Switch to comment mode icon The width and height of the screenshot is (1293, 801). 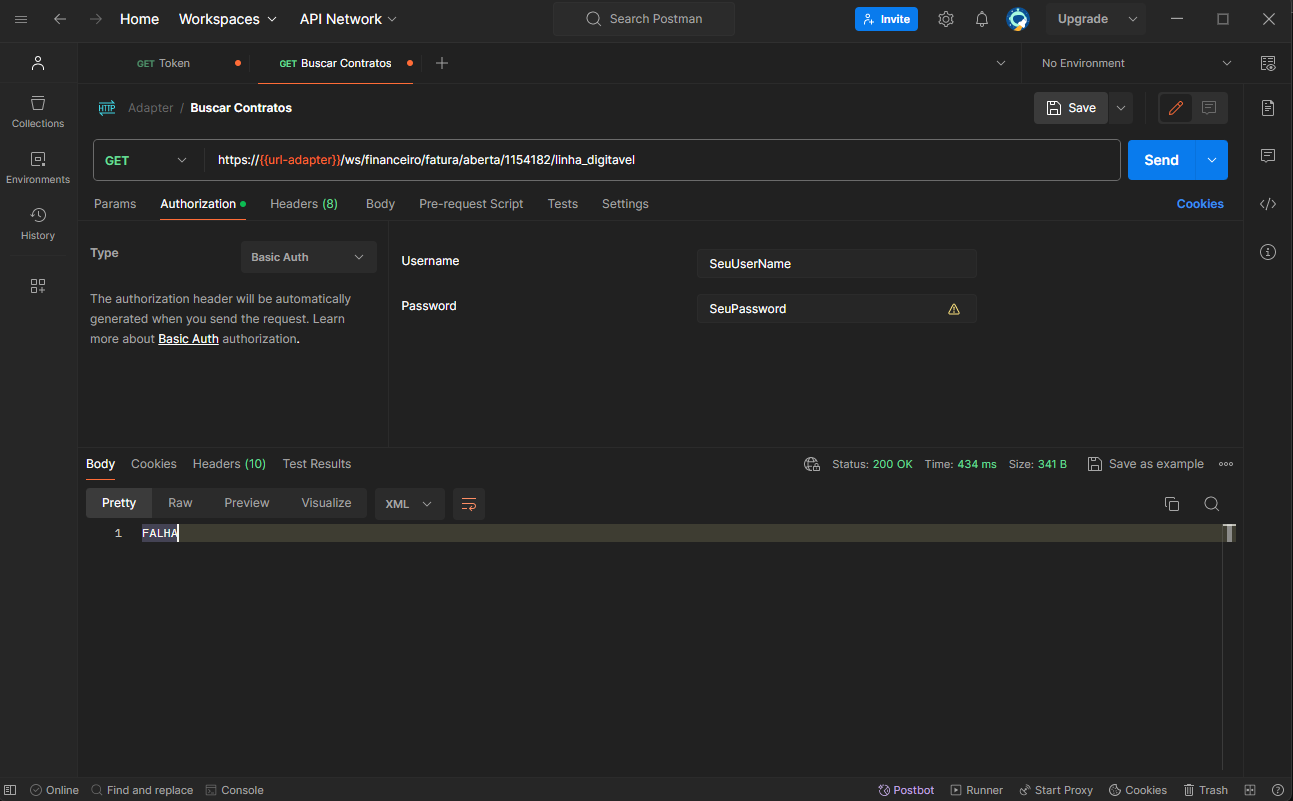tap(1209, 108)
